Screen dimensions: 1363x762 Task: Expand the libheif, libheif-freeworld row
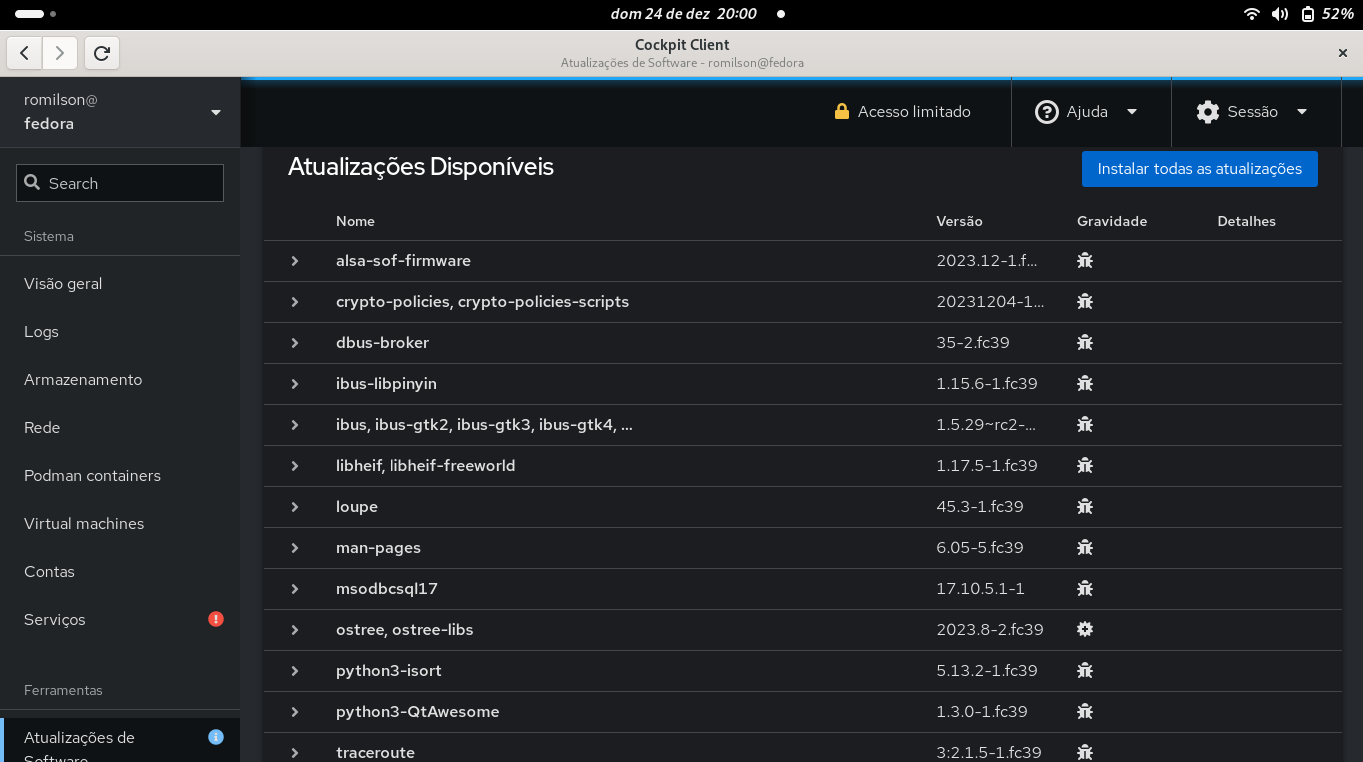click(x=295, y=466)
